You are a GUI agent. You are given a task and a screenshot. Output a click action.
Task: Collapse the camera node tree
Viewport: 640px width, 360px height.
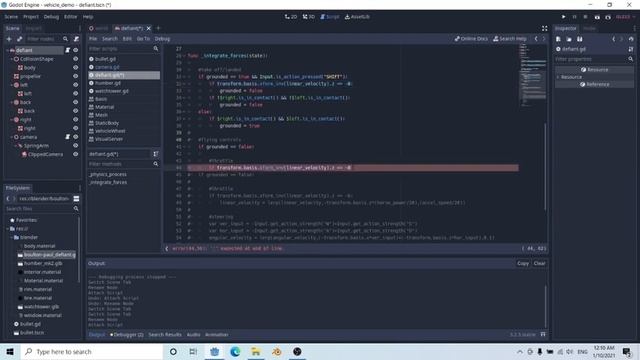point(11,137)
